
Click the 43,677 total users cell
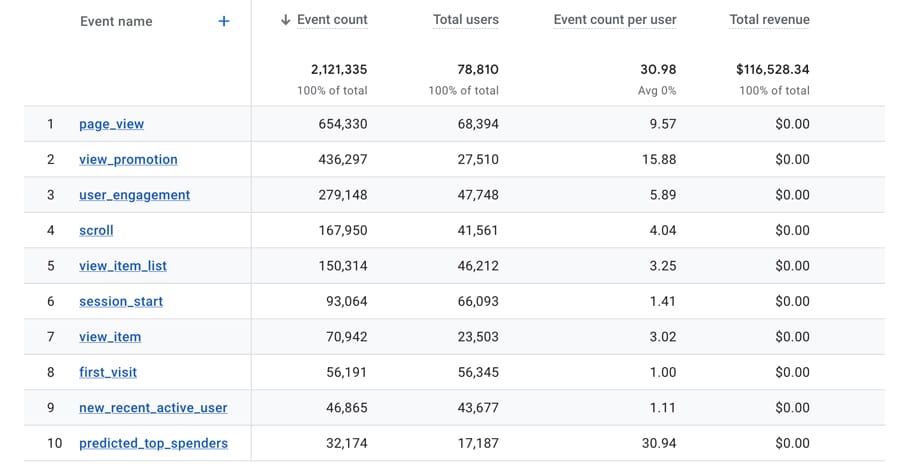[478, 408]
